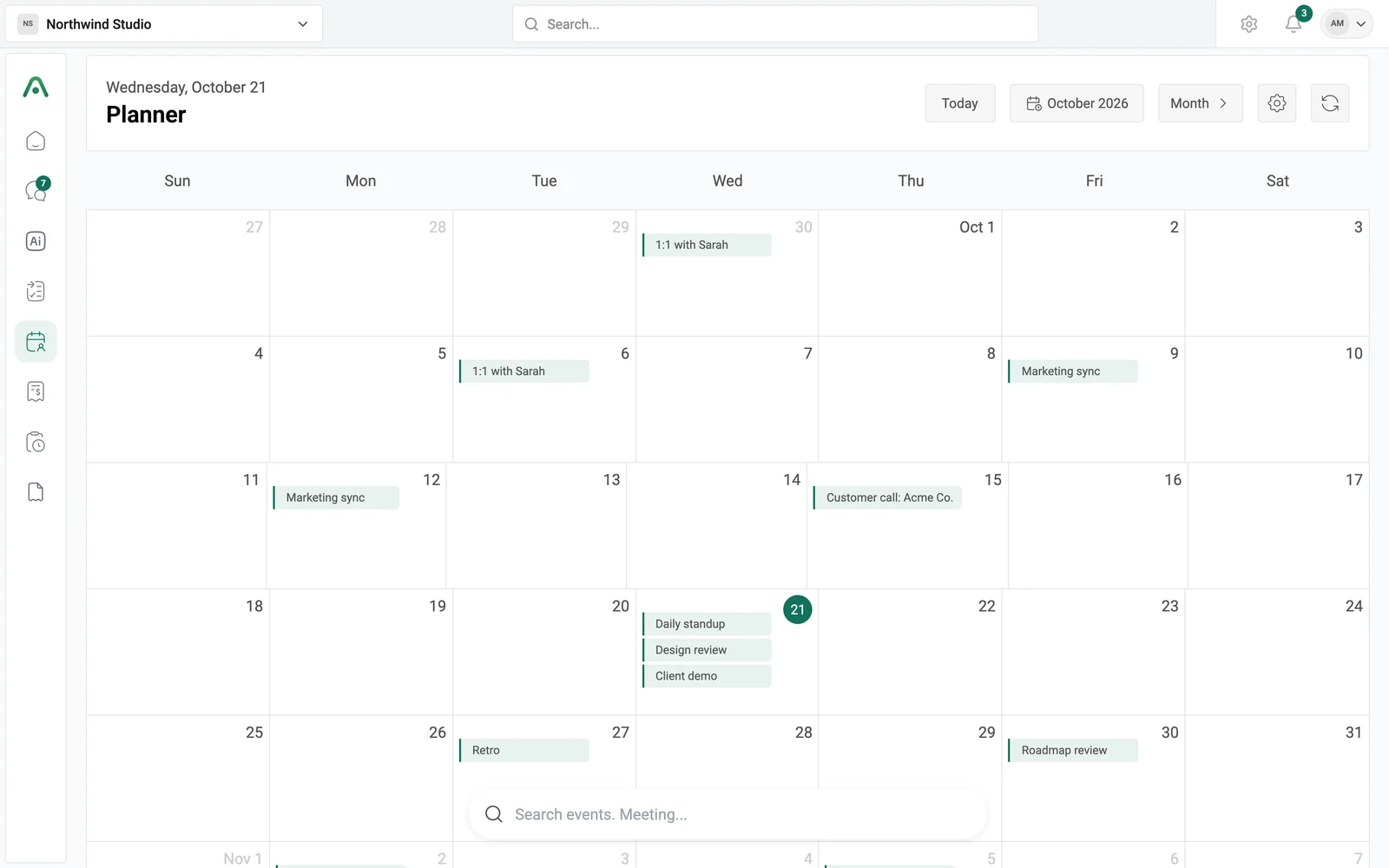The image size is (1389, 868).
Task: Open the Design review event
Action: (x=707, y=650)
